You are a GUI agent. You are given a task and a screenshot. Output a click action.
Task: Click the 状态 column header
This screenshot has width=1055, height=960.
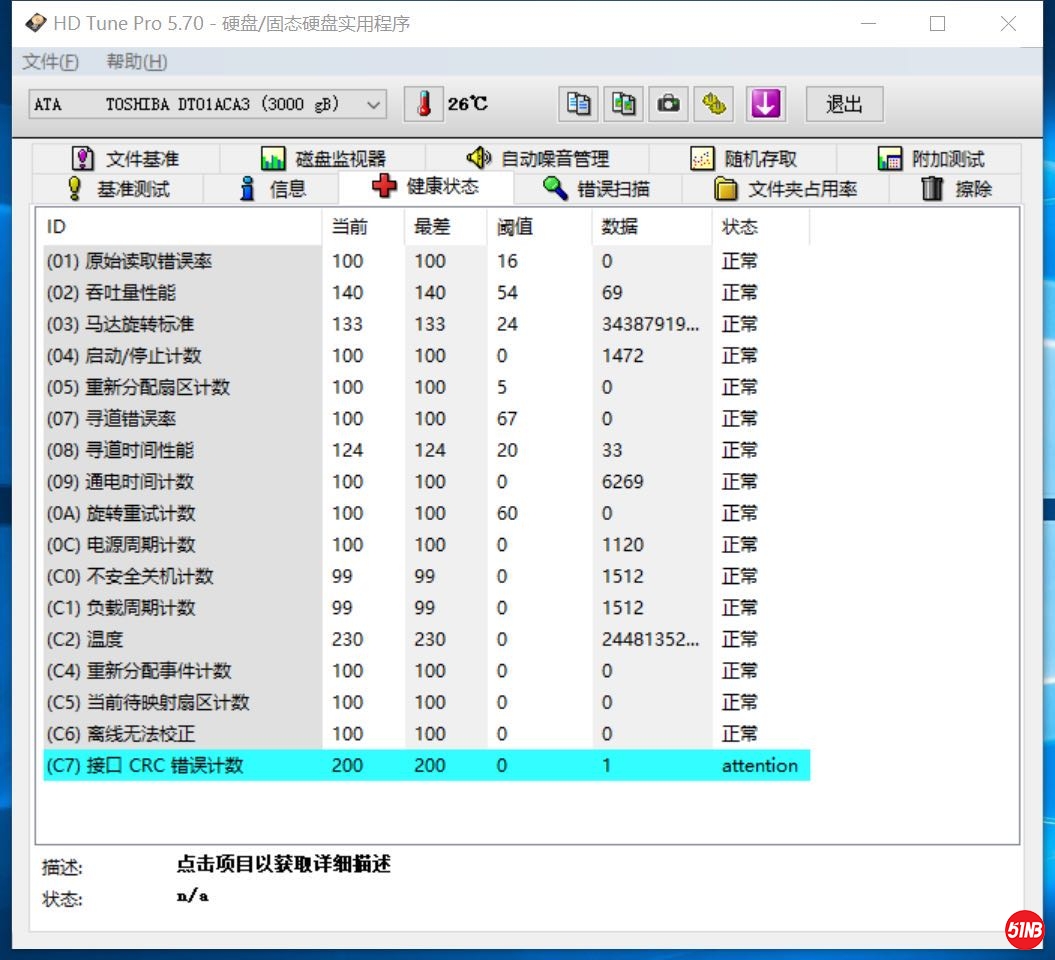pos(740,227)
